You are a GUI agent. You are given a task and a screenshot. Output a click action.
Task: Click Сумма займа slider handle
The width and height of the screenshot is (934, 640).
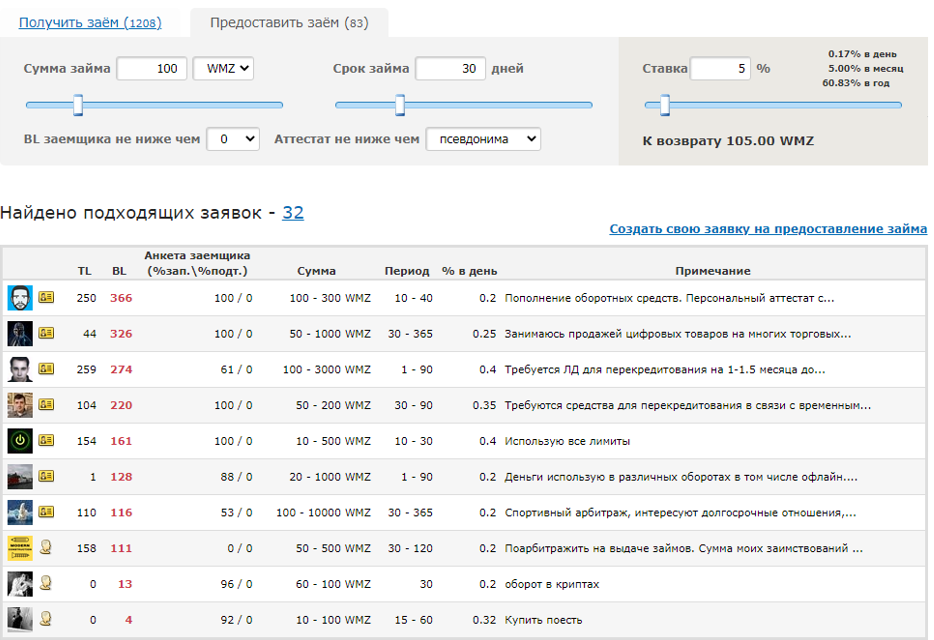point(78,105)
